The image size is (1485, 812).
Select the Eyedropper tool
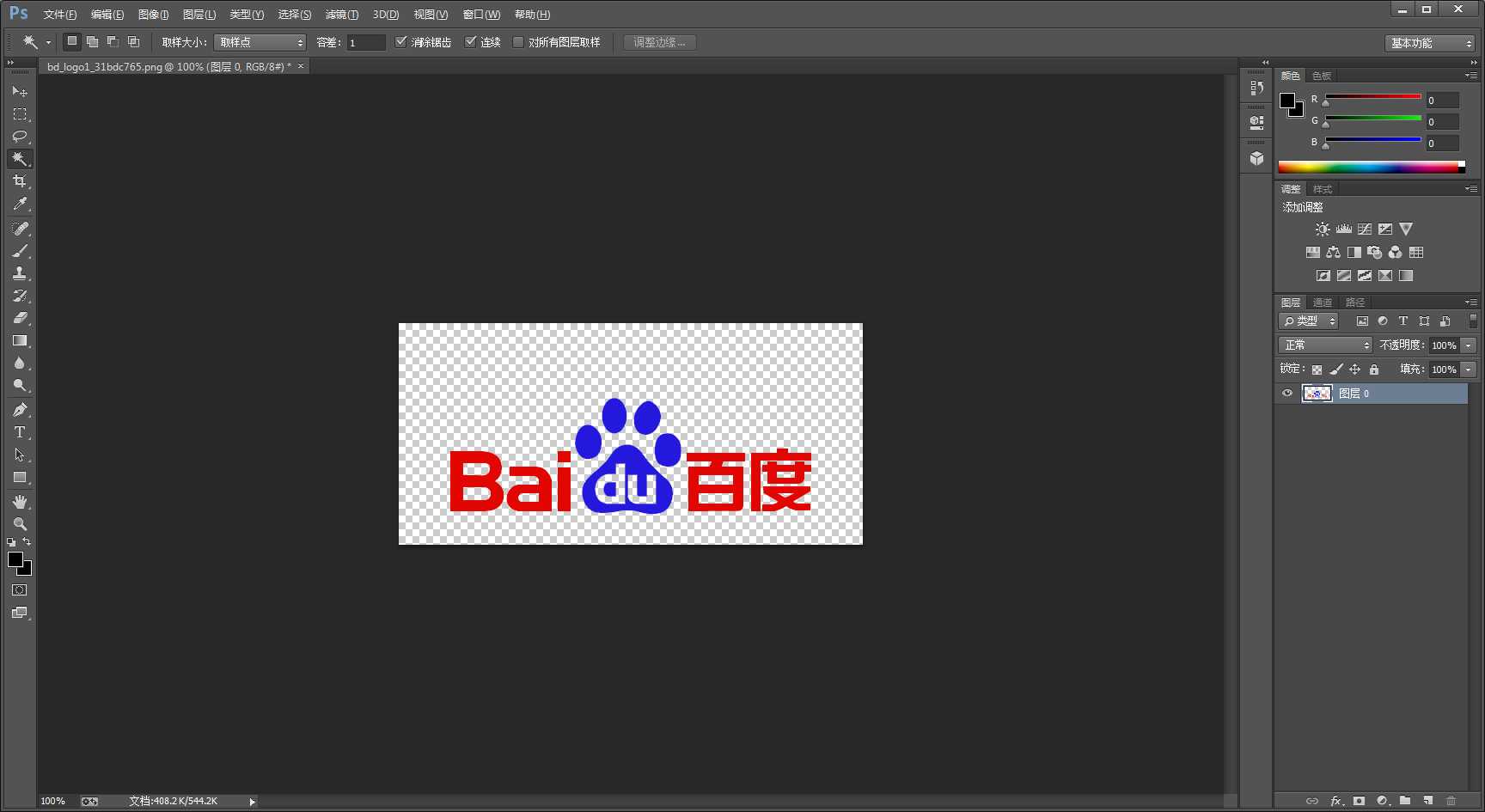point(20,204)
